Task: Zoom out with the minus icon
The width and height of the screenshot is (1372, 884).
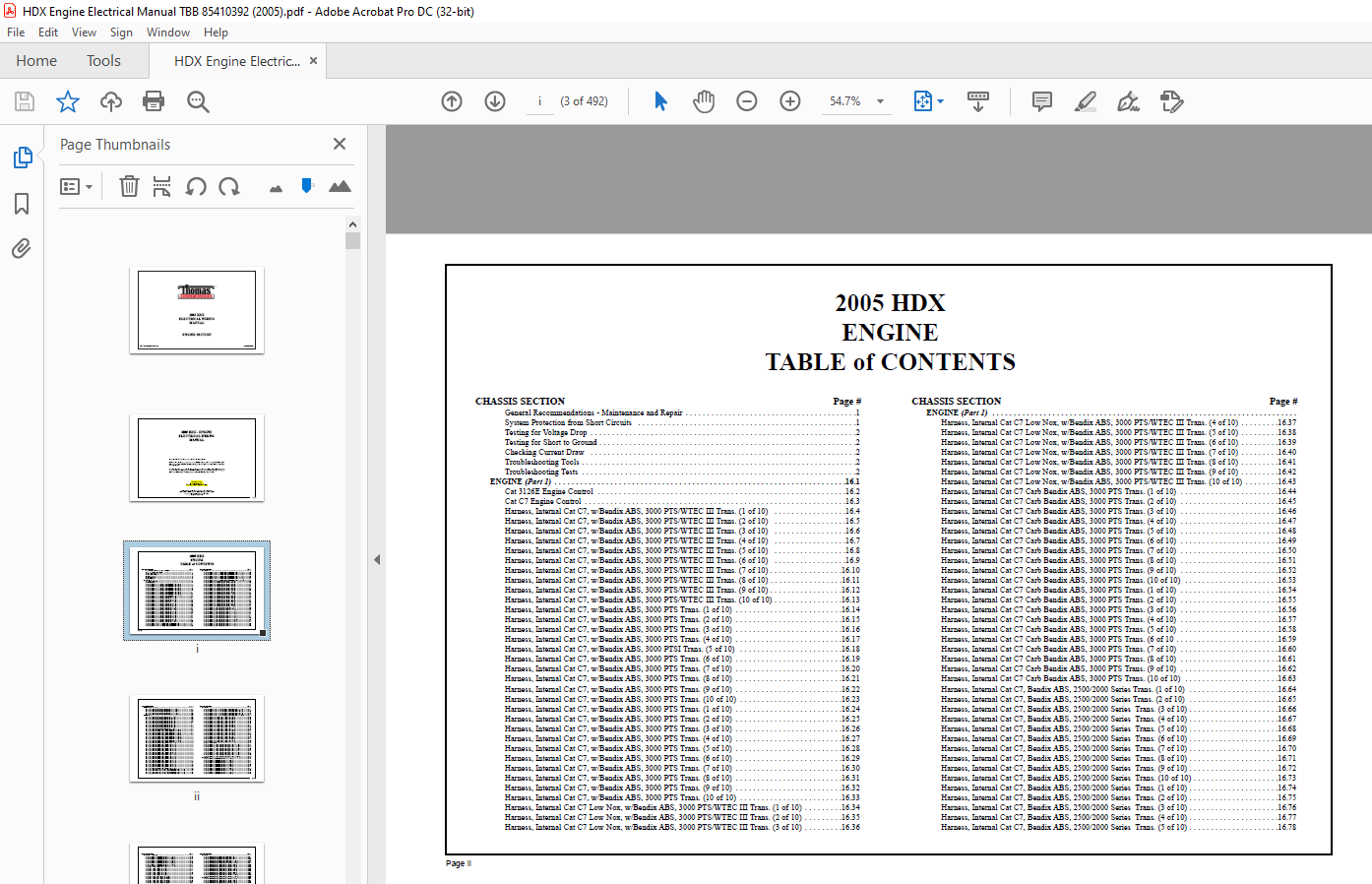Action: [747, 101]
